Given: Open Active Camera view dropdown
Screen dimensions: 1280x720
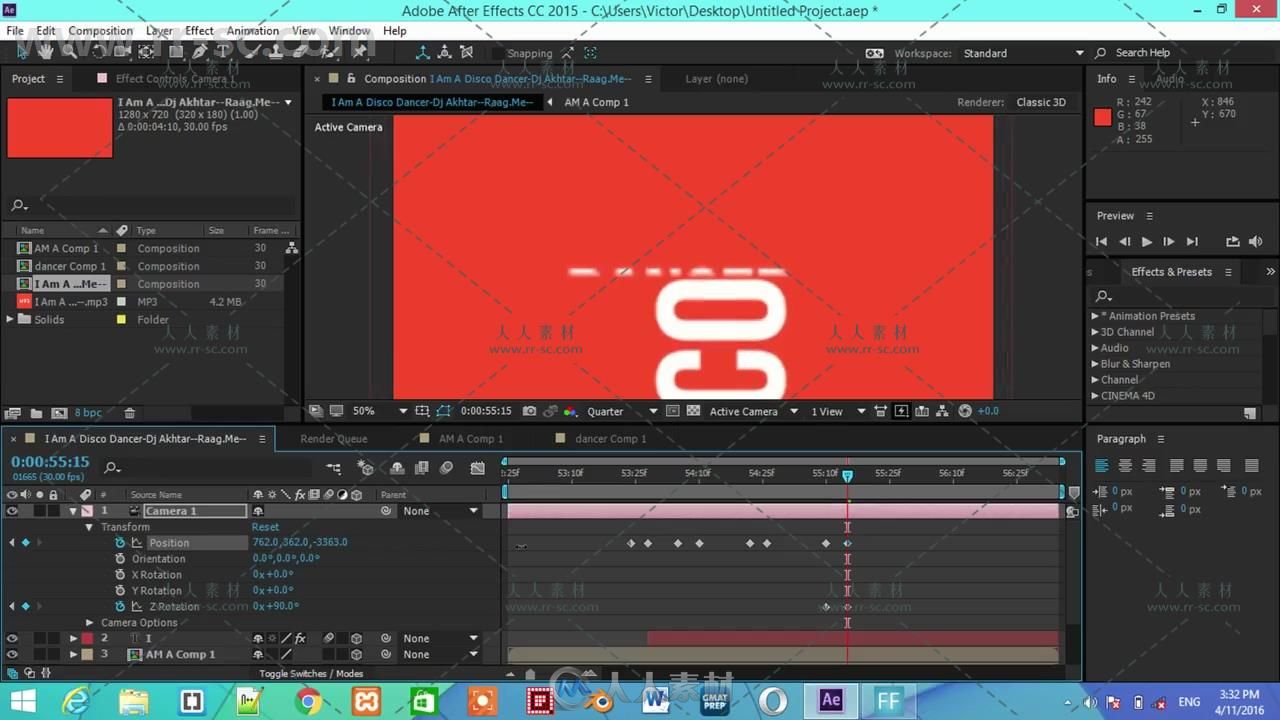Looking at the screenshot, I should coord(754,411).
